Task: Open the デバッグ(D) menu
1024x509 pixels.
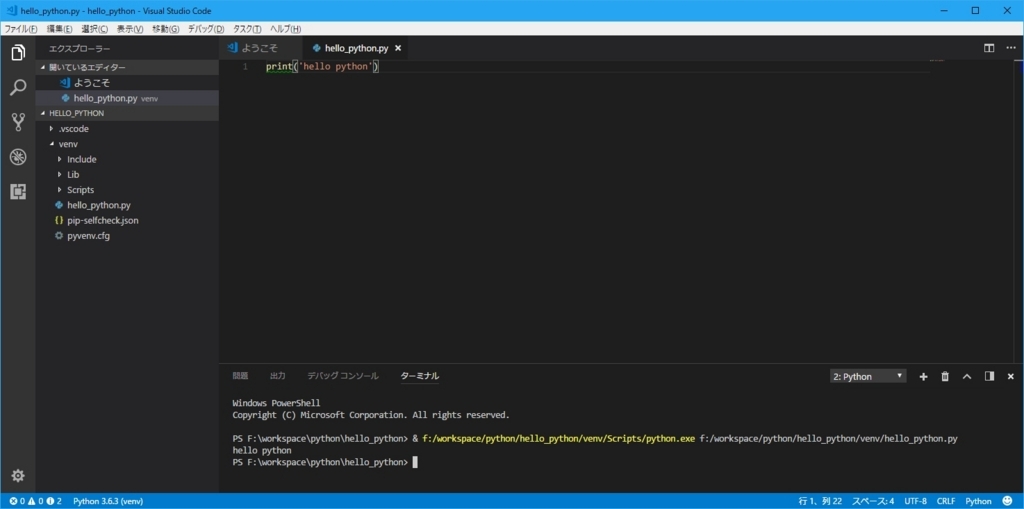Action: 206,29
